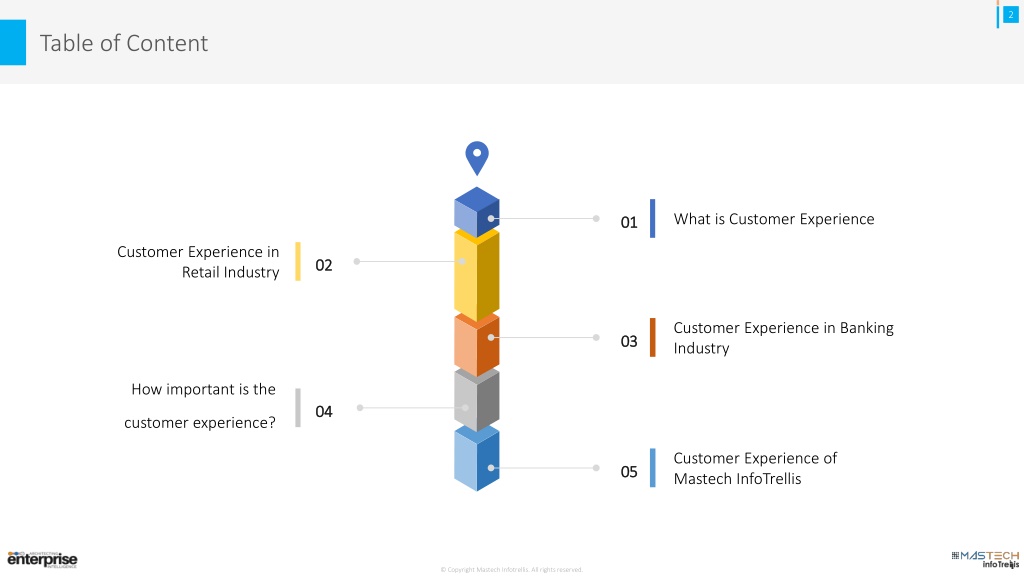Select the yellow block in the stack
Viewport: 1024px width, 576px height.
(x=477, y=274)
